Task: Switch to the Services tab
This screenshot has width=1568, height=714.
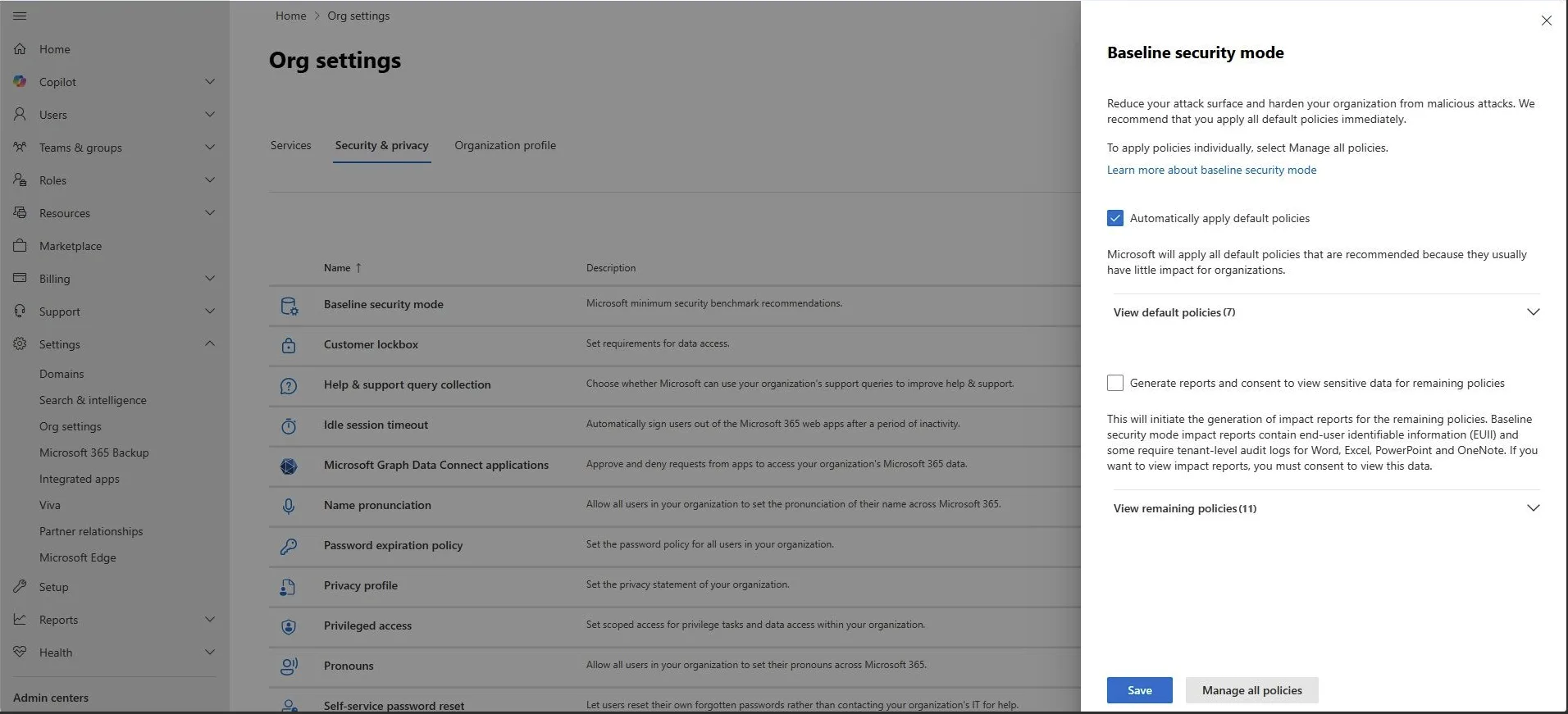Action: click(x=290, y=145)
